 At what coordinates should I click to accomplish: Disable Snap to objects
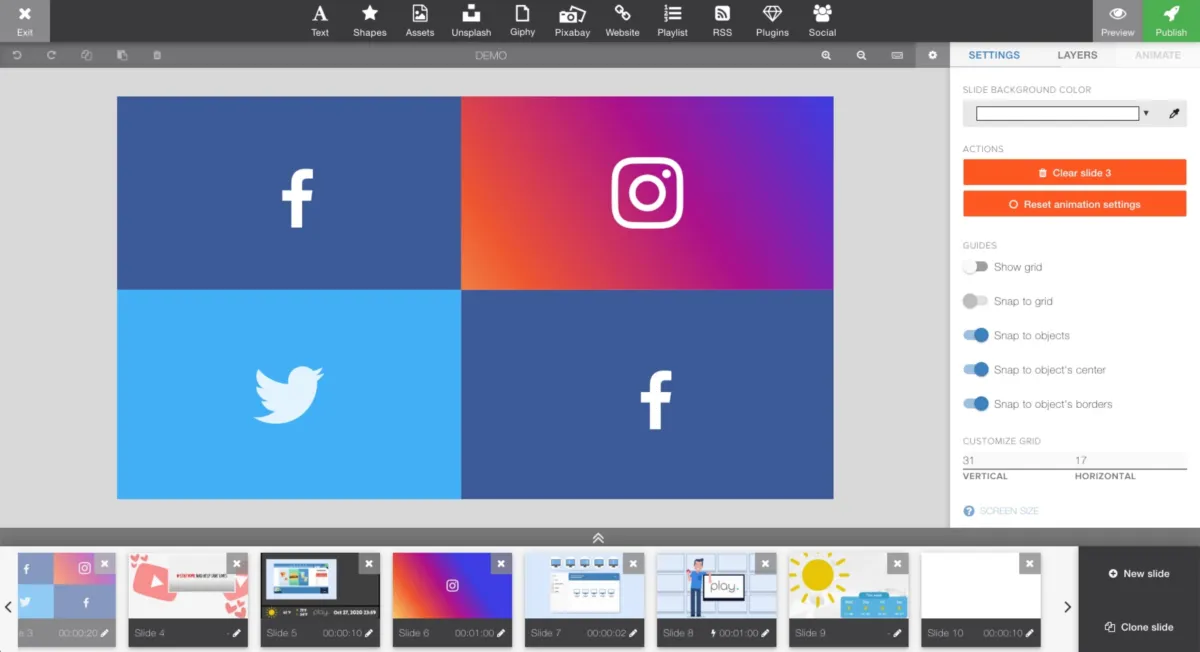tap(976, 335)
